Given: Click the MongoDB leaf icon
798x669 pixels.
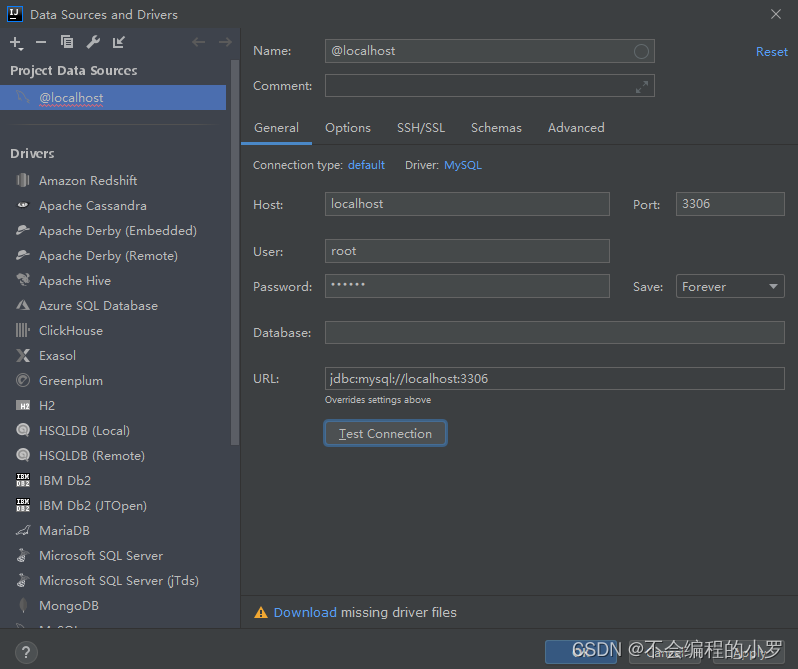Looking at the screenshot, I should click(22, 605).
